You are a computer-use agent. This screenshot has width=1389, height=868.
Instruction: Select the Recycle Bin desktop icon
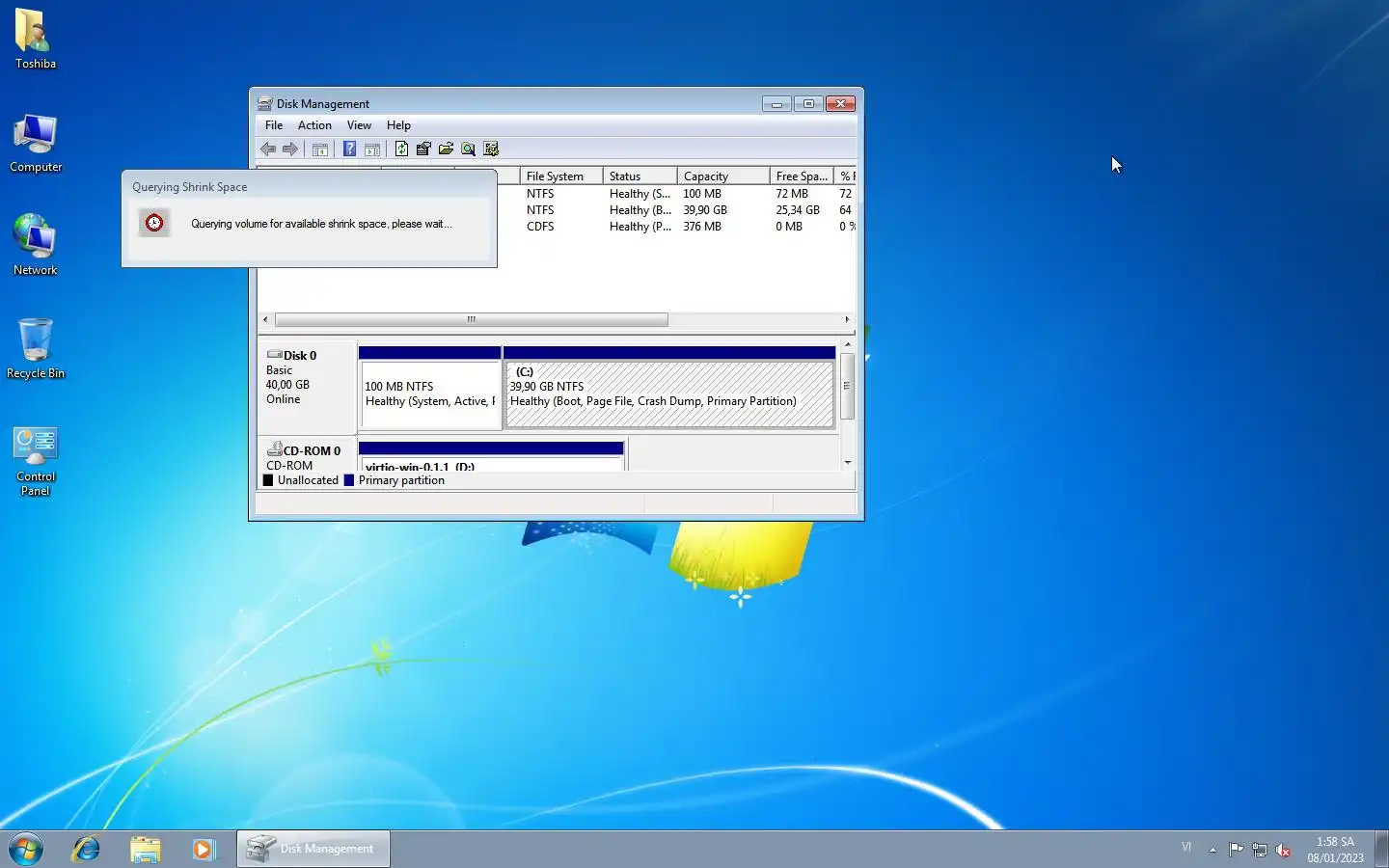tap(35, 349)
